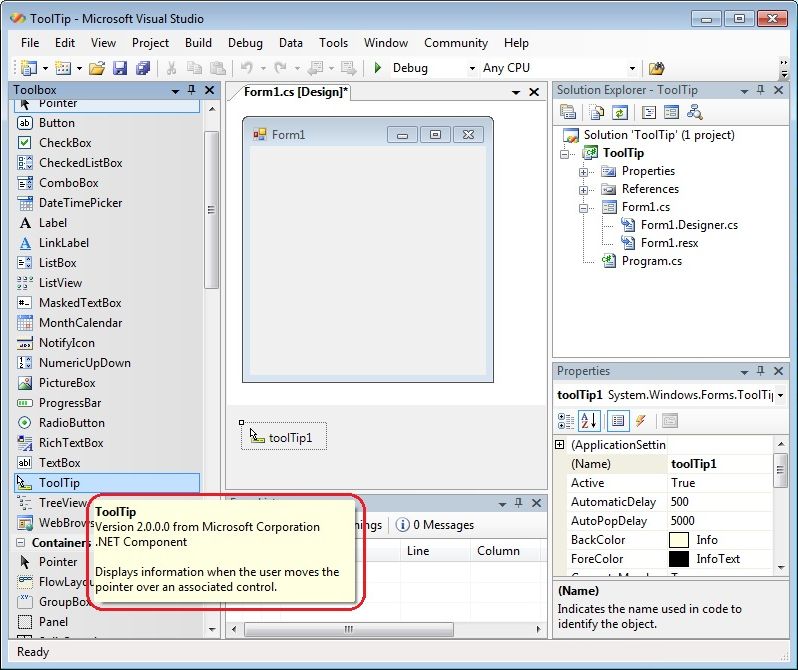Pin the Toolbox panel with auto-hide icon

tap(192, 90)
